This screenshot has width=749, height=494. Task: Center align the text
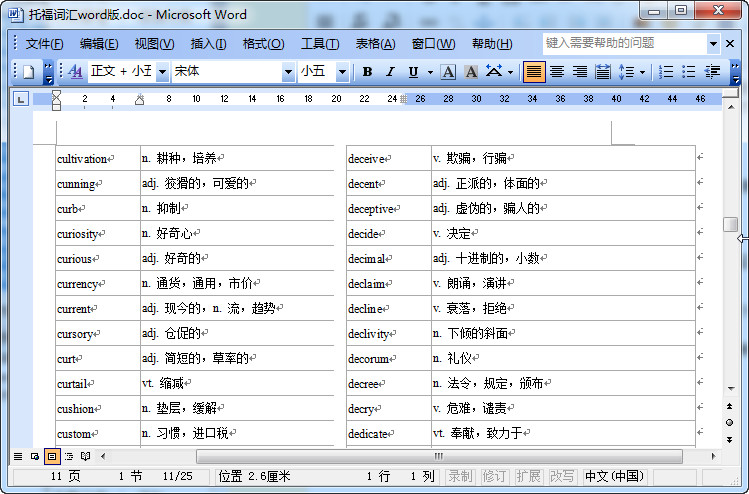click(x=556, y=72)
